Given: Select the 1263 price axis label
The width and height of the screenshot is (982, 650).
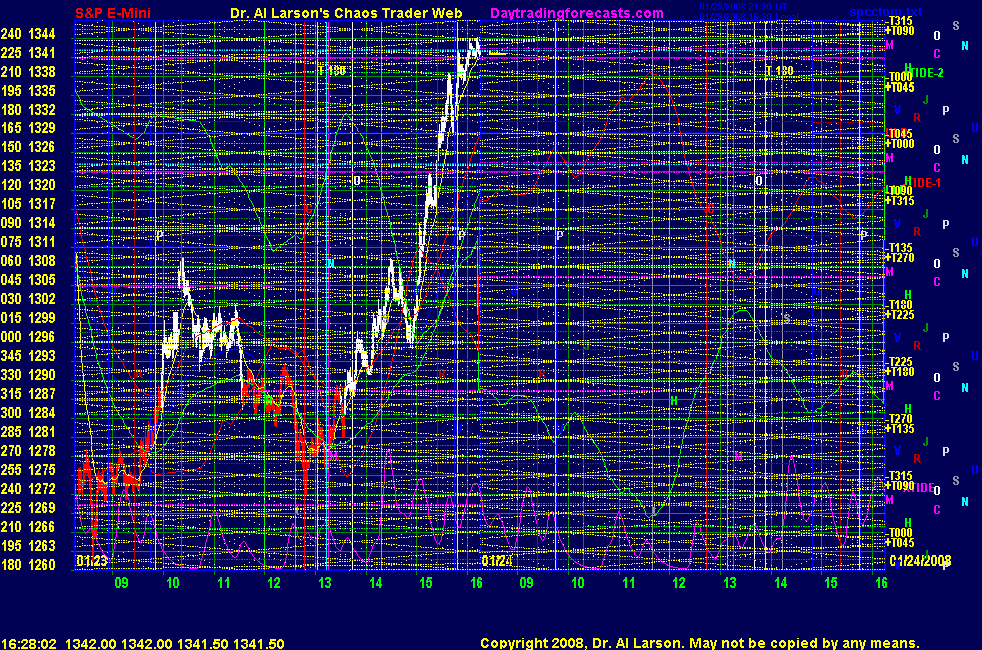Looking at the screenshot, I should point(41,546).
